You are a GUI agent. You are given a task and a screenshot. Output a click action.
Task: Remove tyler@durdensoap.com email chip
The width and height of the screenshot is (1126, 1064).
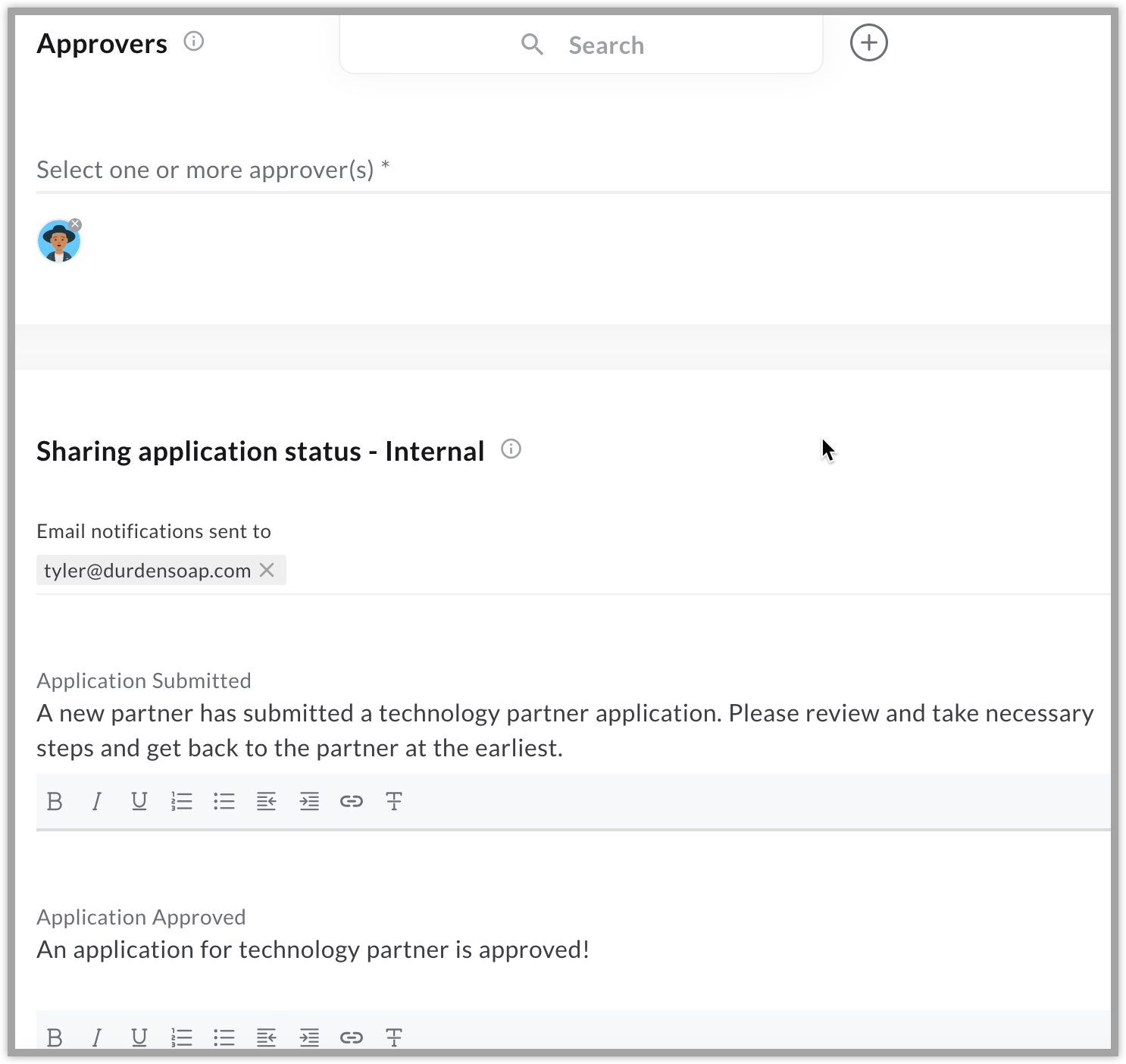click(x=267, y=570)
